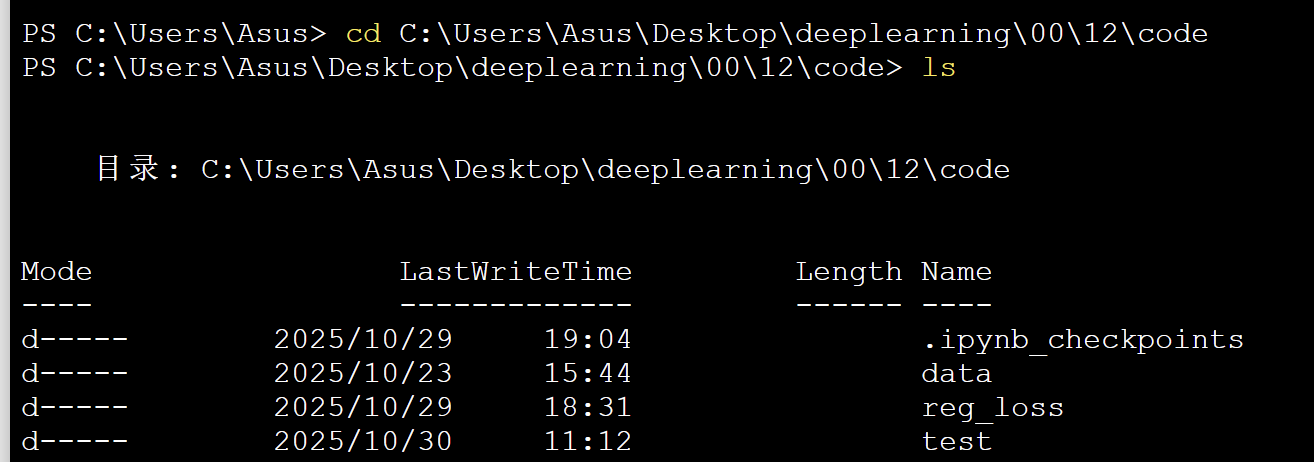Image resolution: width=1314 pixels, height=462 pixels.
Task: Click the yellow cd command text
Action: (363, 34)
